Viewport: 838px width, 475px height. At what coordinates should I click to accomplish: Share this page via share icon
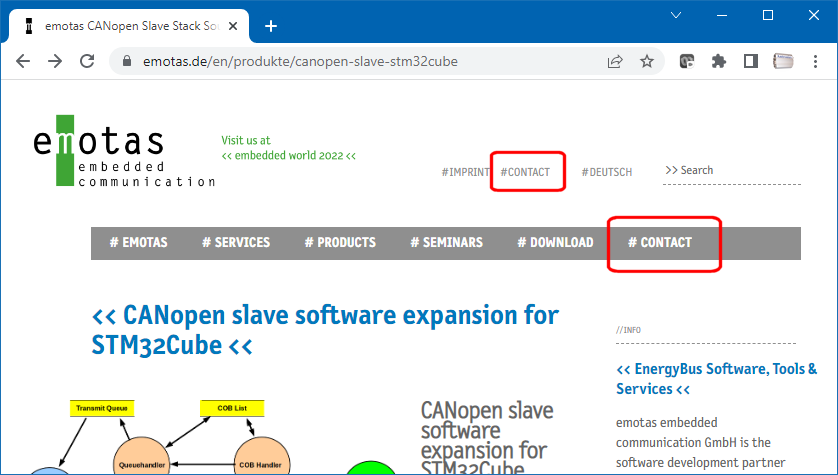[615, 61]
